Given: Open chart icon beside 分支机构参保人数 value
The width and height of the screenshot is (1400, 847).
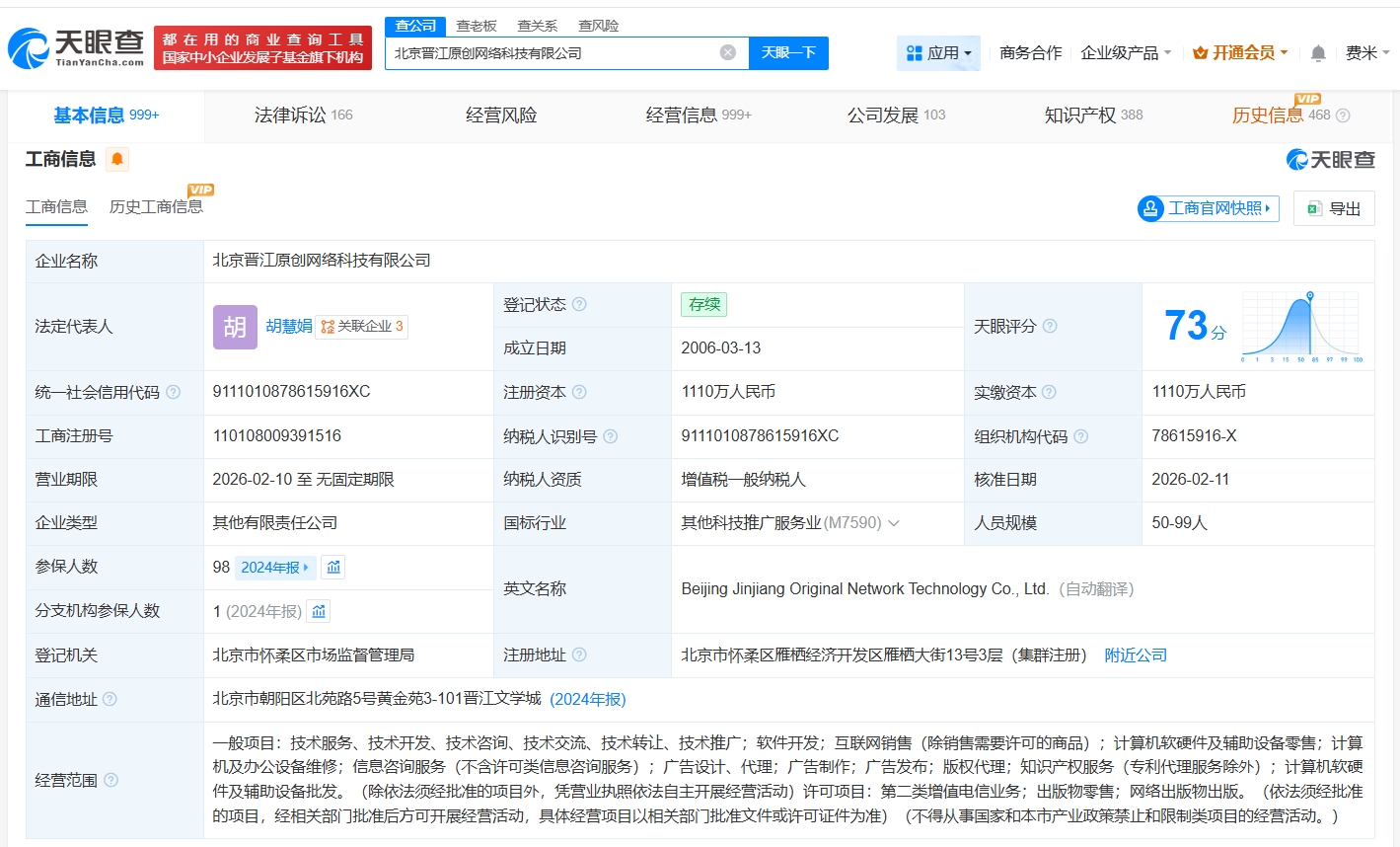Looking at the screenshot, I should pyautogui.click(x=319, y=611).
